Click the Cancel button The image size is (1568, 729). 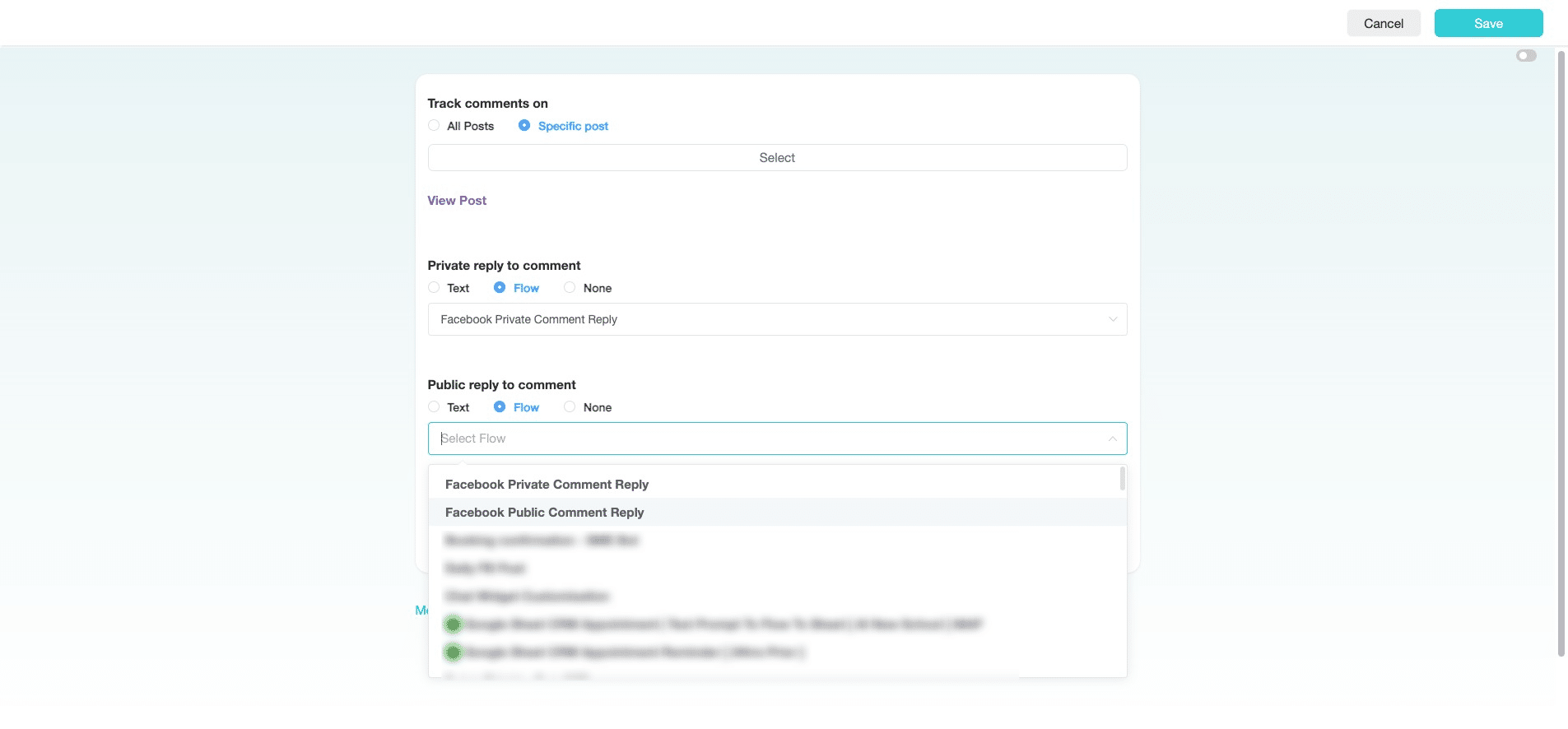point(1384,23)
